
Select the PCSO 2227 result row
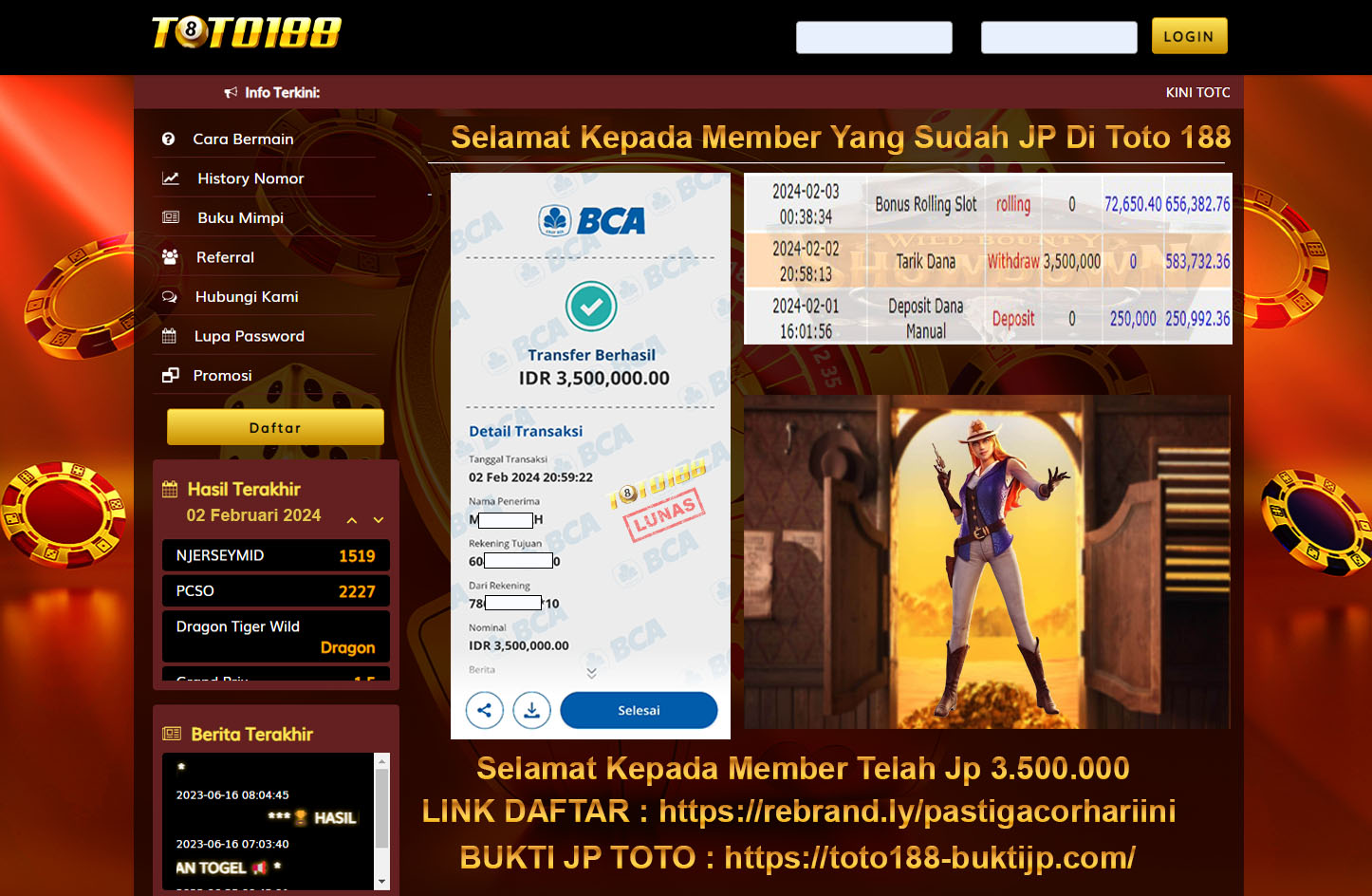coord(275,590)
